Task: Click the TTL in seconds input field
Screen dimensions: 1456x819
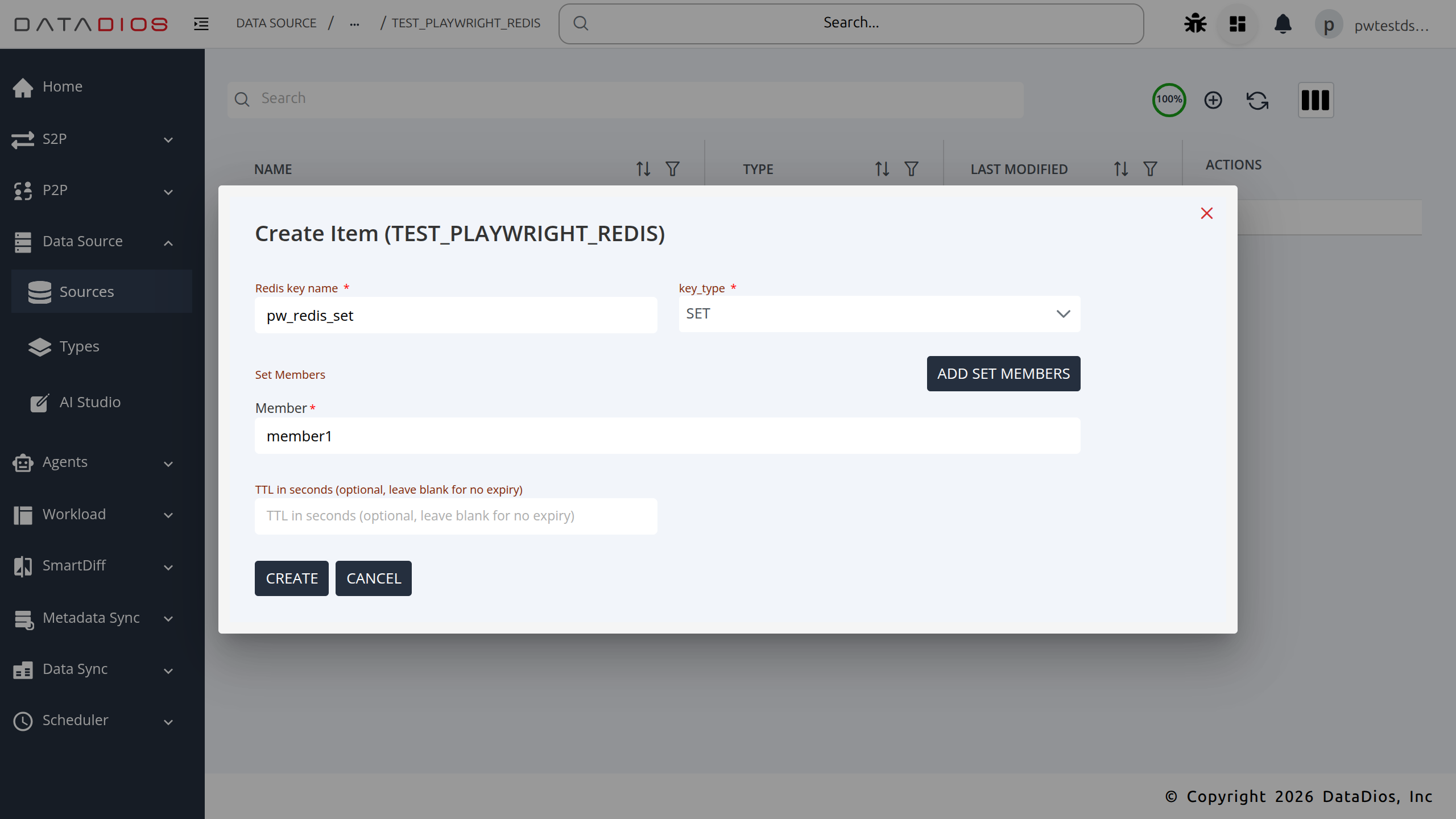Action: [x=456, y=516]
